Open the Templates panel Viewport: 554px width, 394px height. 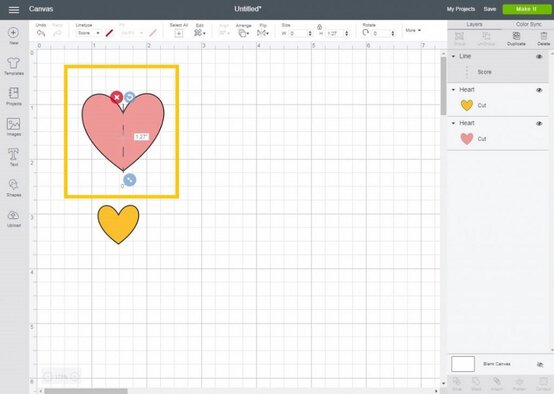click(x=13, y=66)
